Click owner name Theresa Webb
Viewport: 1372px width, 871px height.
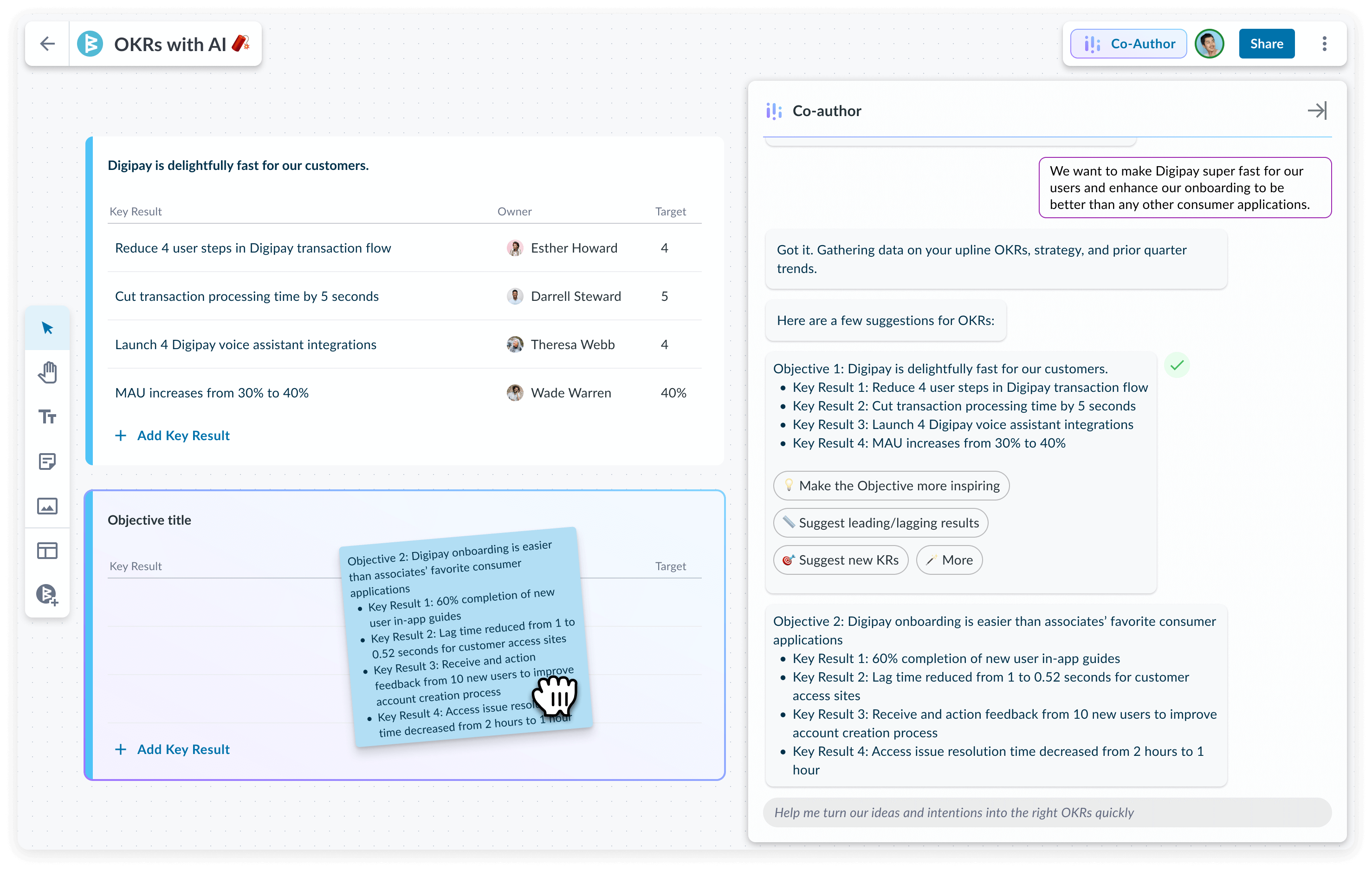(573, 344)
